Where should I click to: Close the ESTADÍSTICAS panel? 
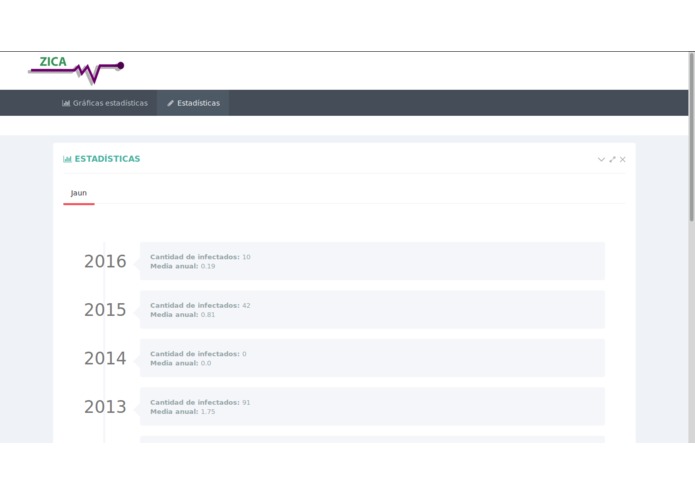[x=623, y=159]
